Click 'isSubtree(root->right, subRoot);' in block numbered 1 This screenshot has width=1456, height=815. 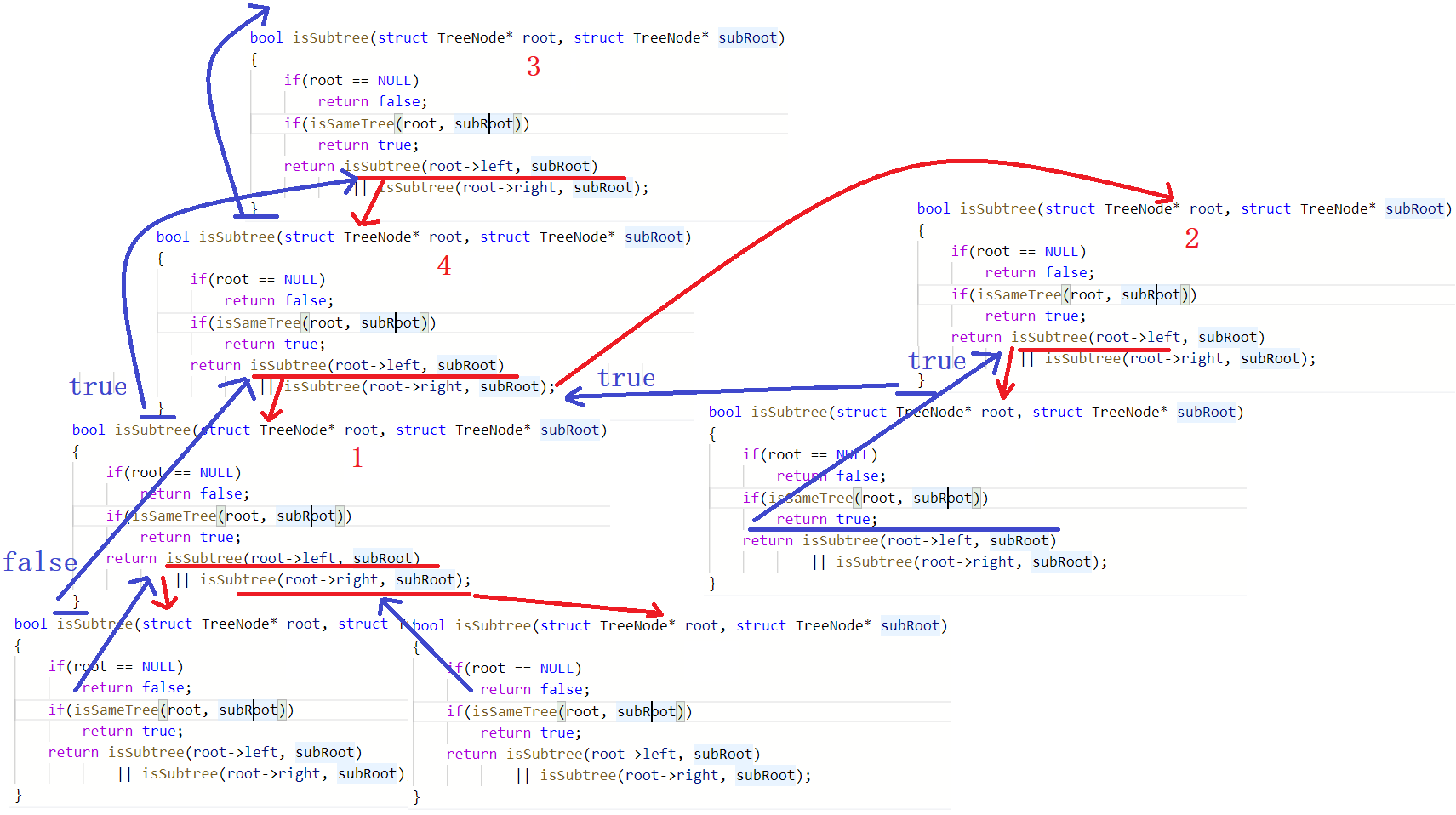coord(335,579)
